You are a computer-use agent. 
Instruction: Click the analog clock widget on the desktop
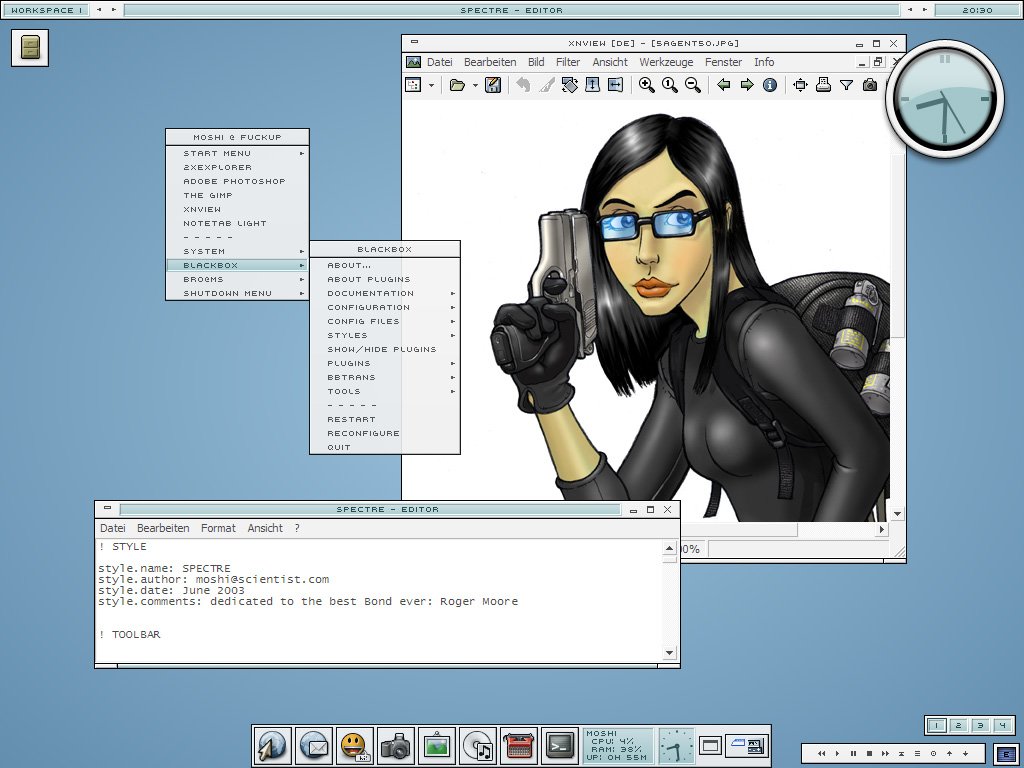pos(944,99)
